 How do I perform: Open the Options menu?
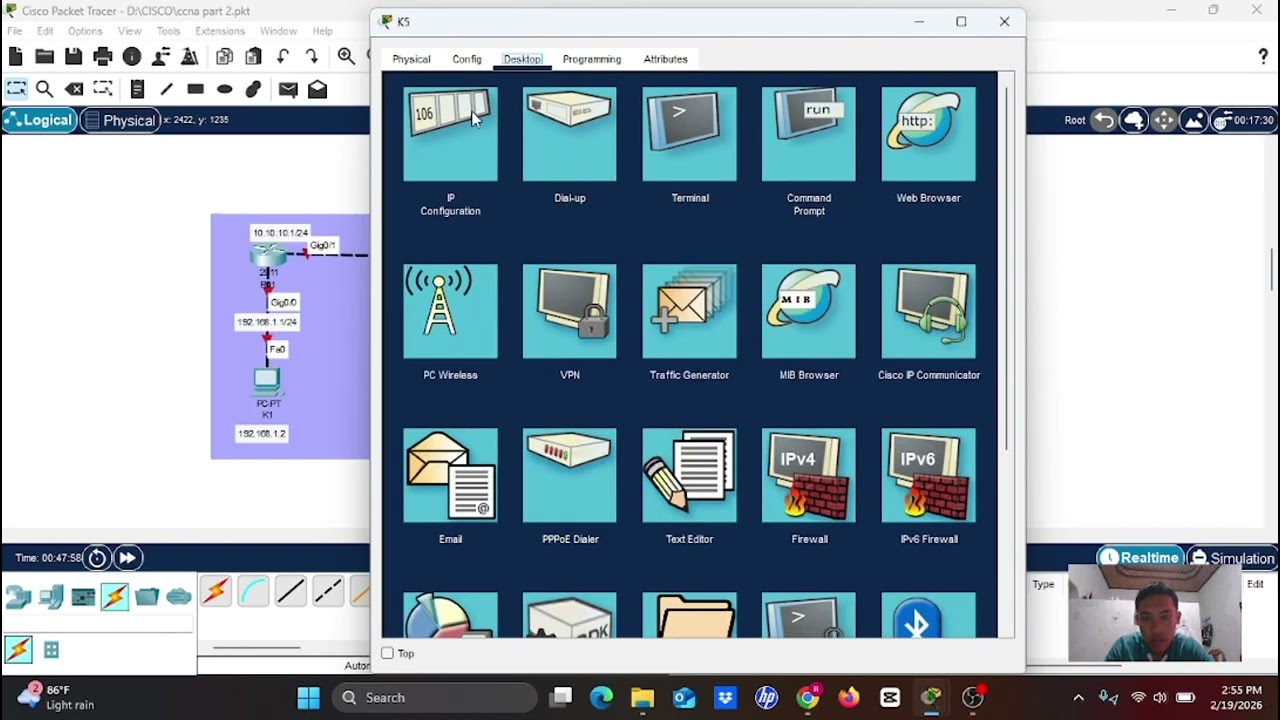pos(85,31)
